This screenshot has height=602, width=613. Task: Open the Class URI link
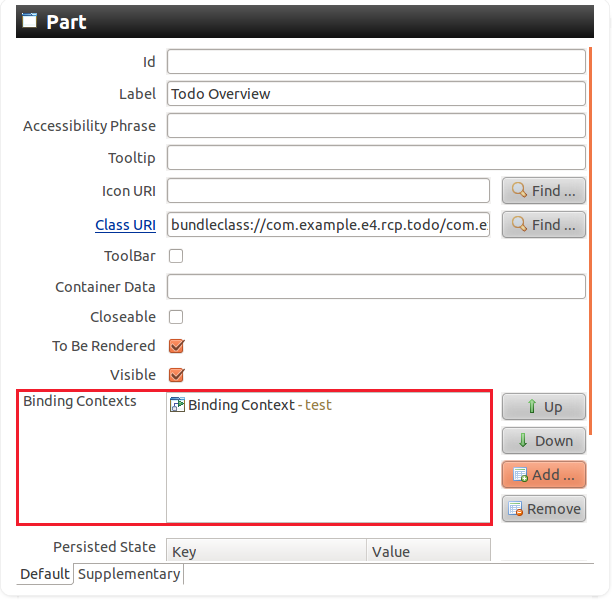tap(125, 225)
